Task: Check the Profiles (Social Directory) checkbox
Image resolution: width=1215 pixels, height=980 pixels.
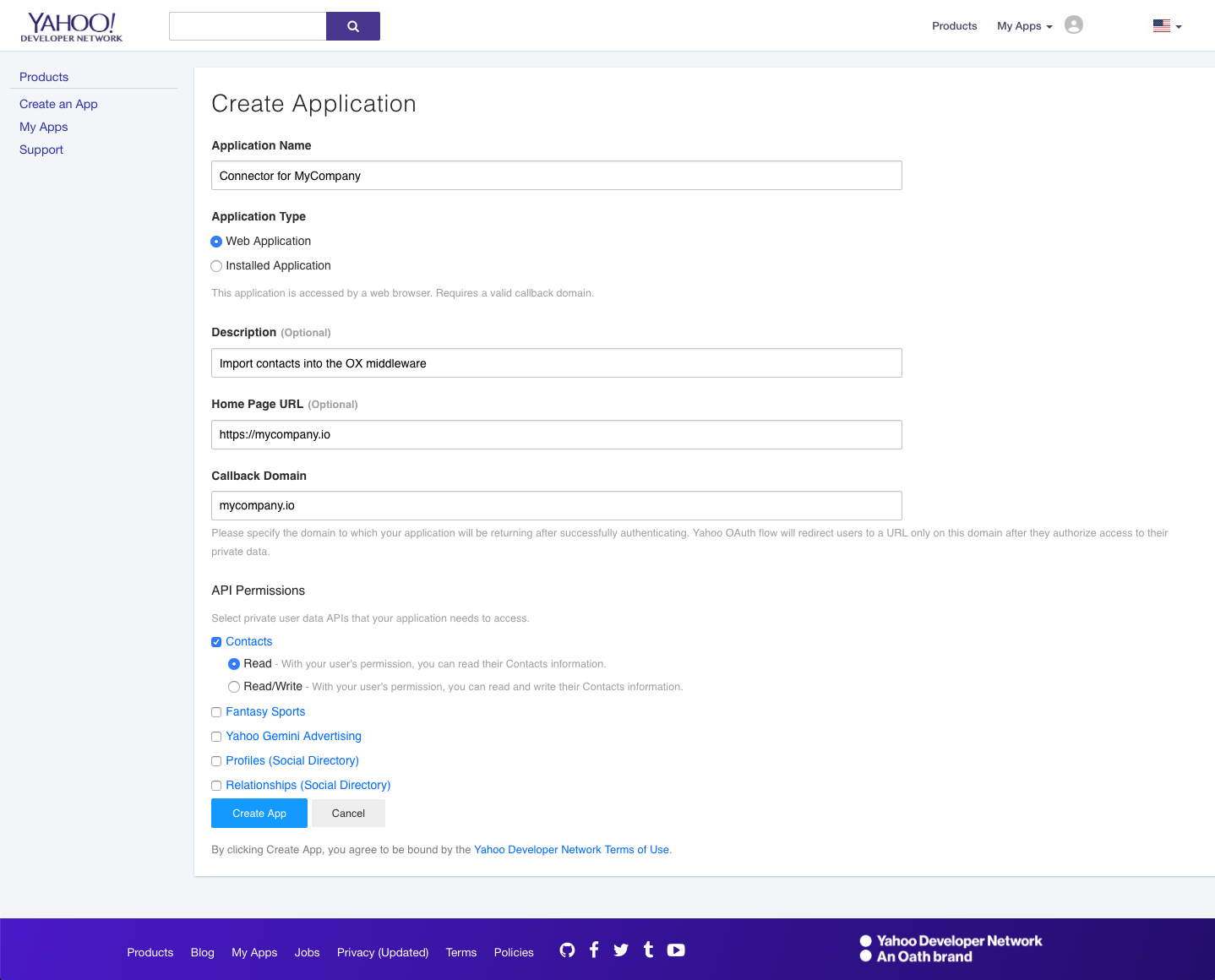Action: coord(216,761)
